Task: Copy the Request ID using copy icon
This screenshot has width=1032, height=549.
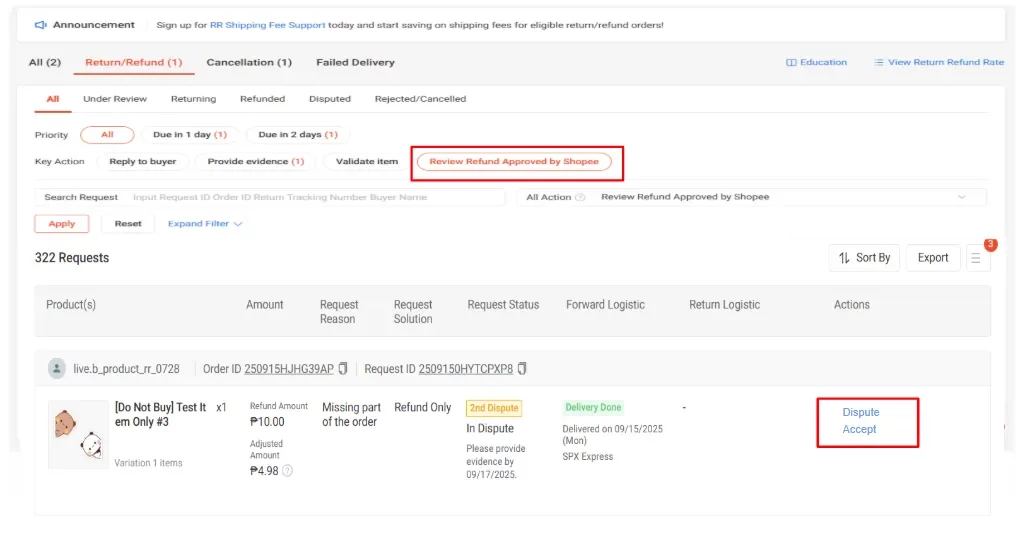Action: click(x=522, y=369)
